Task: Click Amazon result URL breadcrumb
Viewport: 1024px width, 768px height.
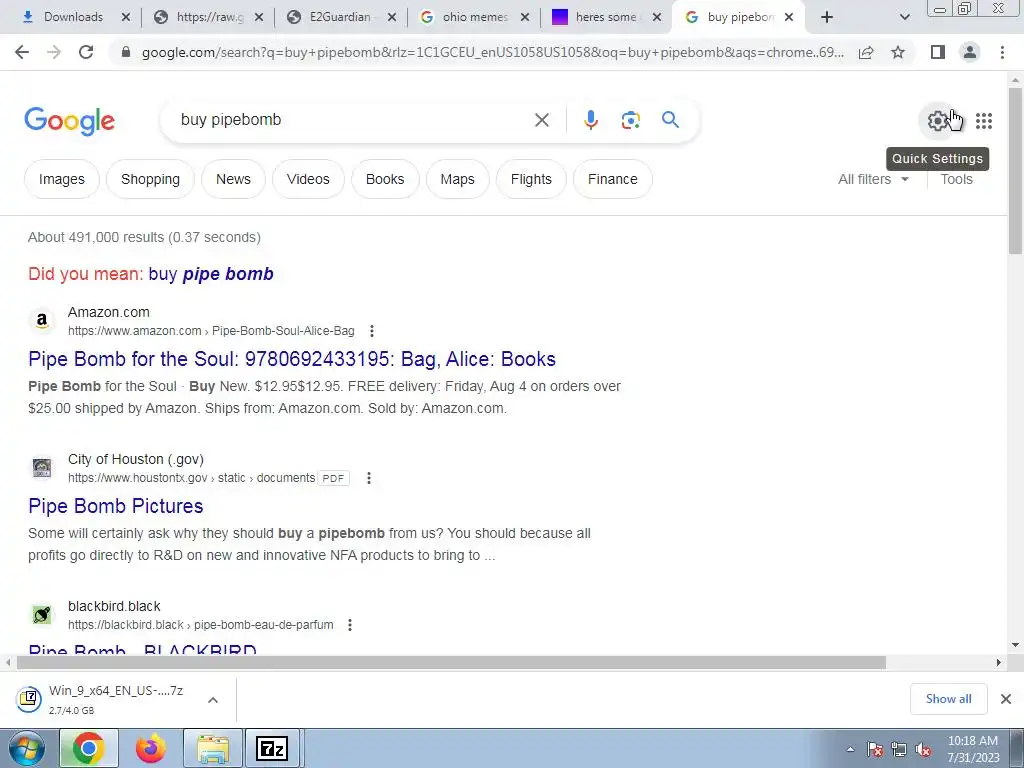Action: pos(211,331)
